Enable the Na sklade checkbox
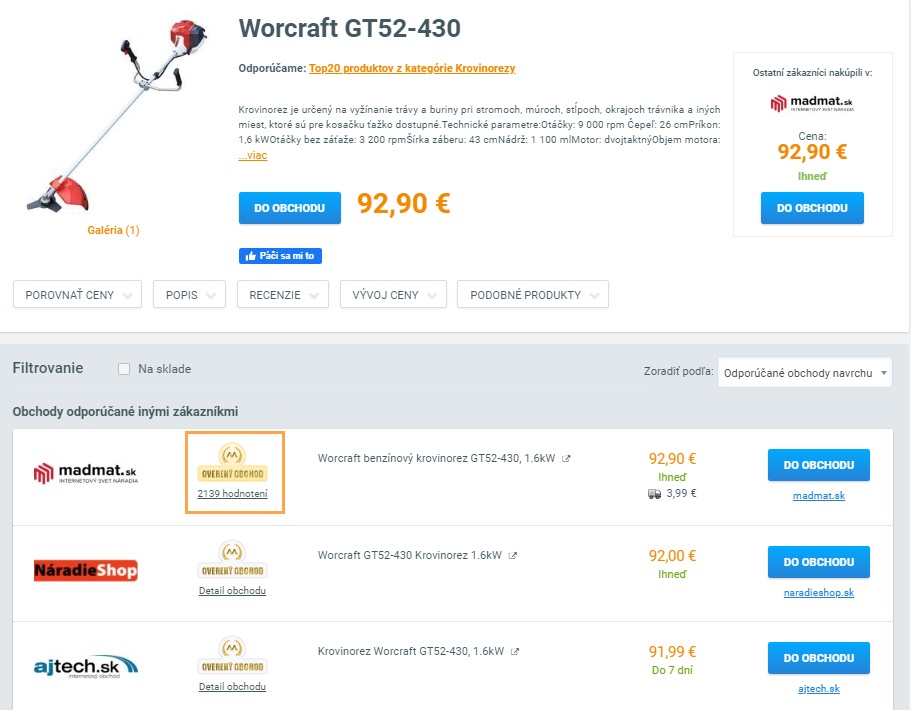 124,369
